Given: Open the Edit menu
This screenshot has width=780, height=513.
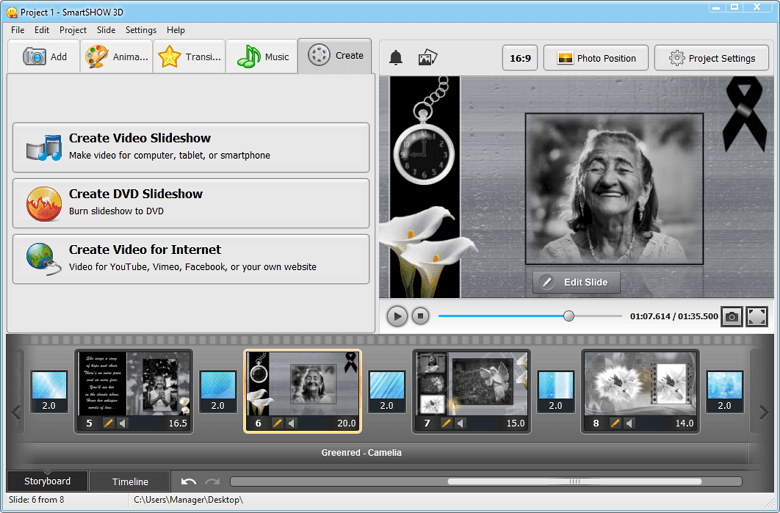Looking at the screenshot, I should 42,30.
